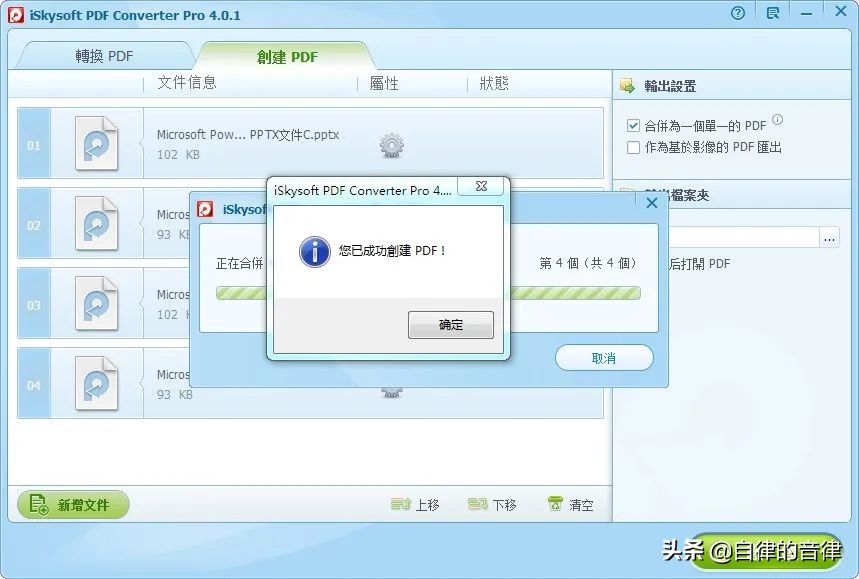The width and height of the screenshot is (859, 579).
Task: Open the help icon in title bar
Action: [738, 13]
